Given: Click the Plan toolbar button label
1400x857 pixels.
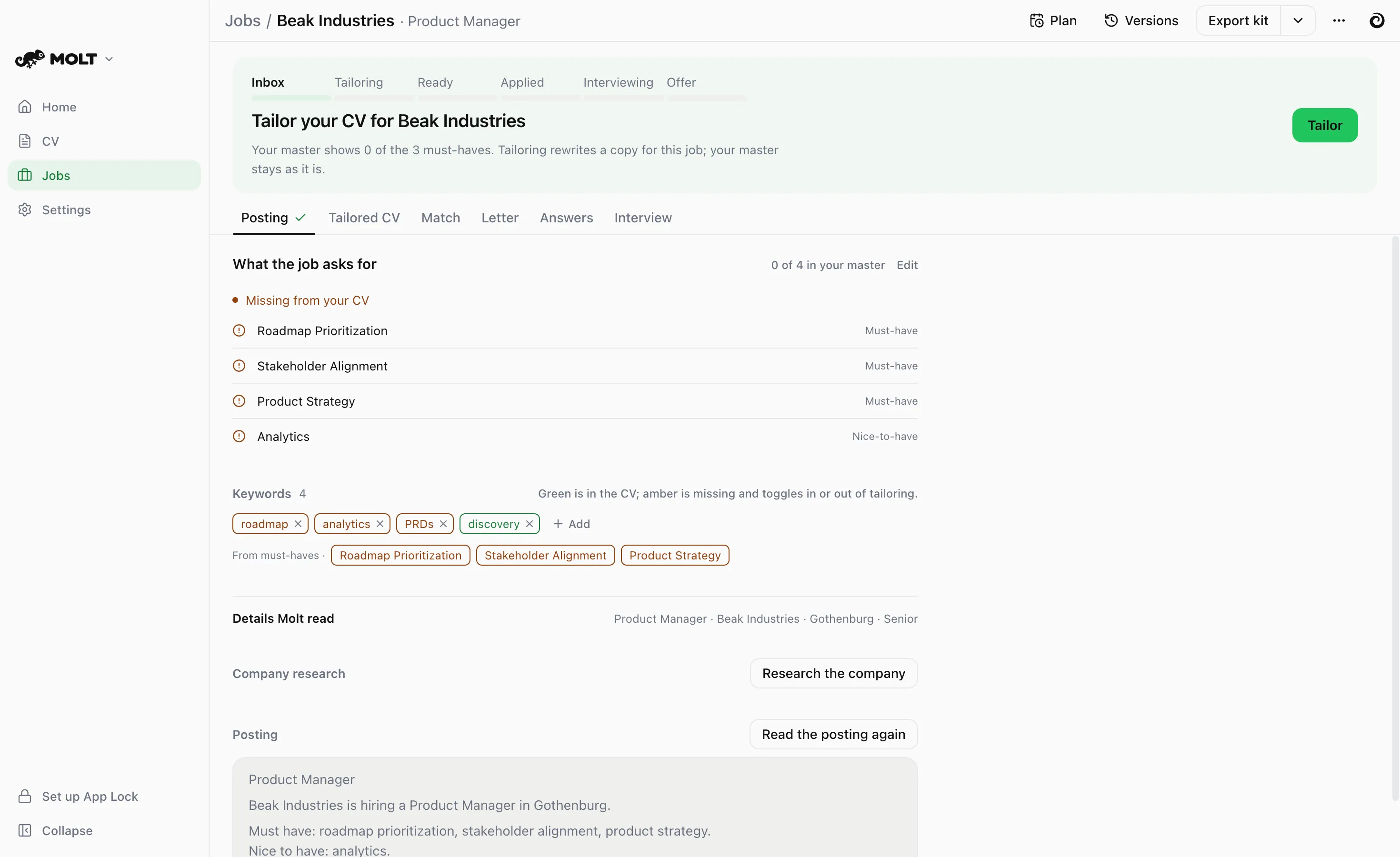Looking at the screenshot, I should coord(1063,20).
